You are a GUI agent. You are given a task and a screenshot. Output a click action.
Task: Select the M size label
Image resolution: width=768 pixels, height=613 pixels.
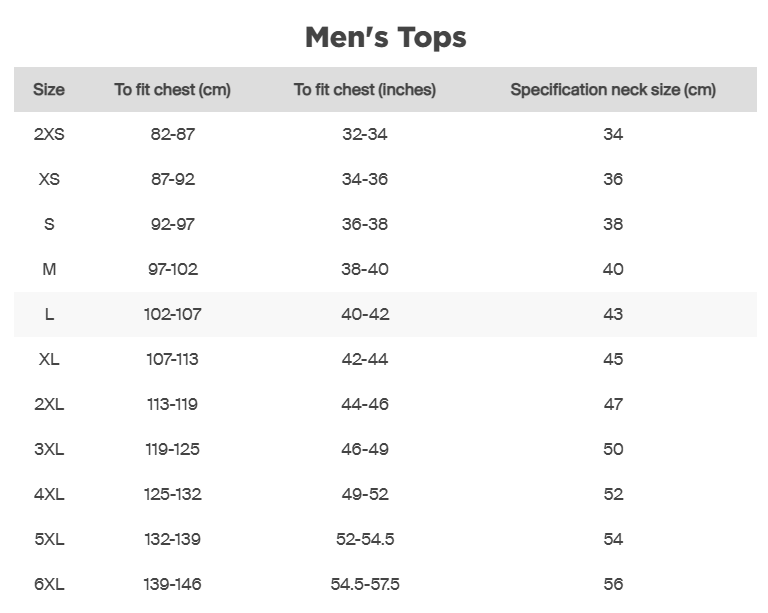pyautogui.click(x=49, y=269)
